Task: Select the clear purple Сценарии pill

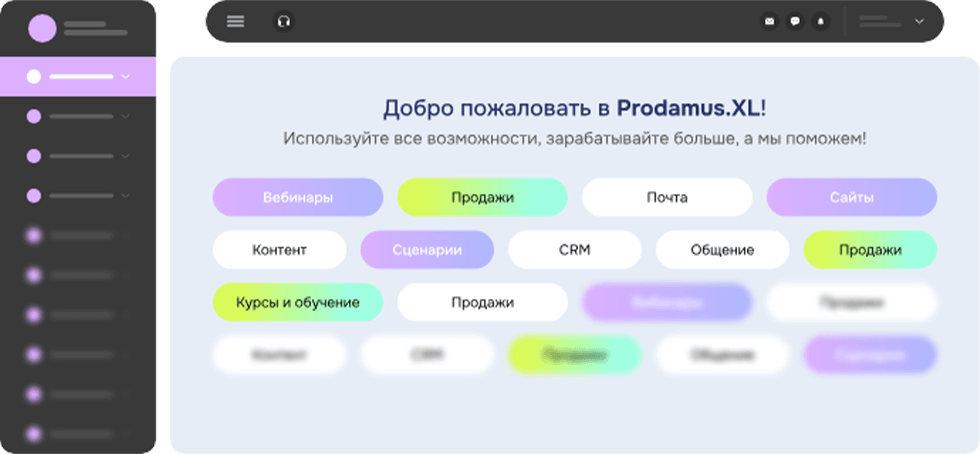Action: tap(427, 250)
